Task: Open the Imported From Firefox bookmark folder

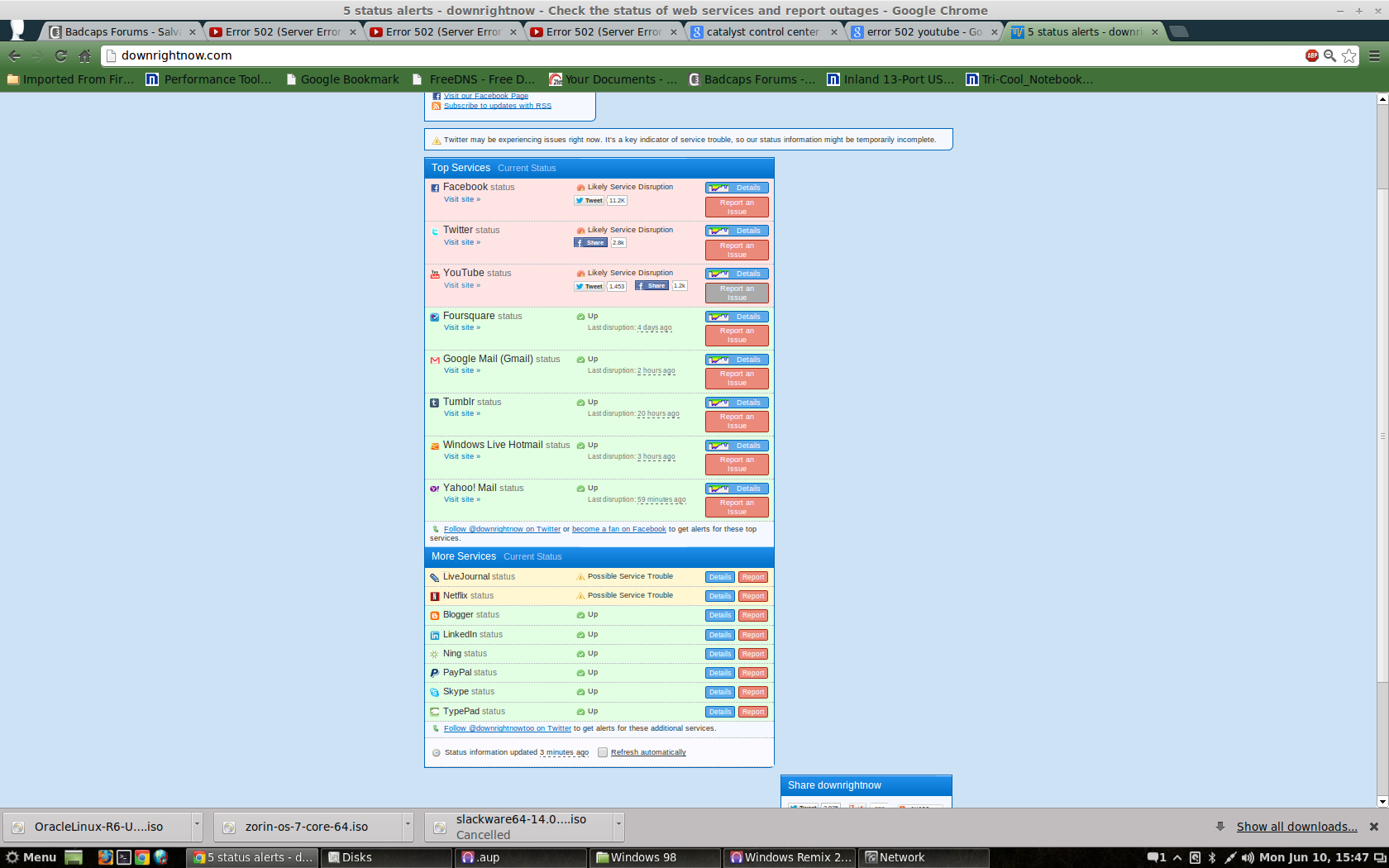Action: click(71, 79)
